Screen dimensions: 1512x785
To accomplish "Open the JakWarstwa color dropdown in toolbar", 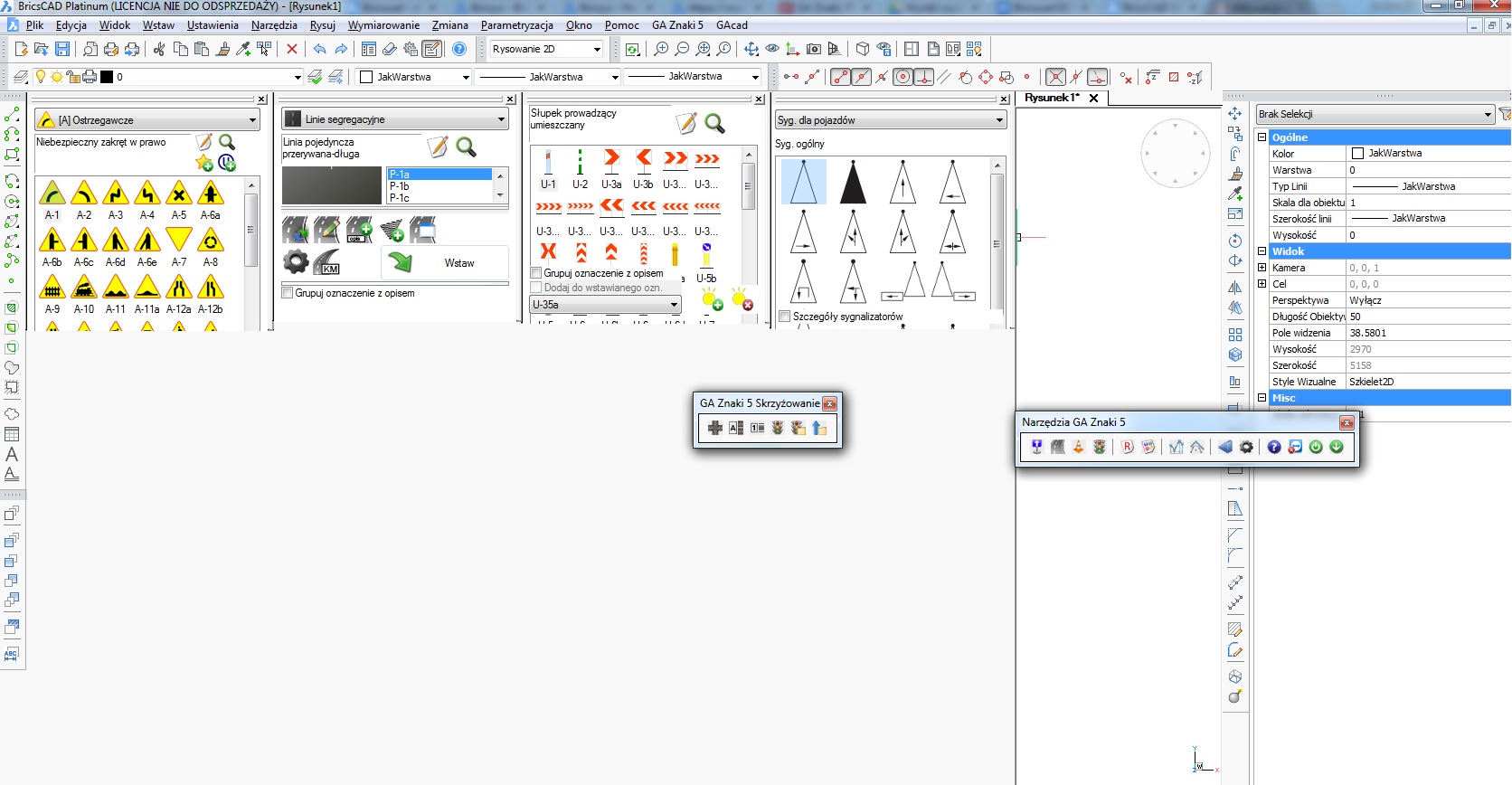I will 414,77.
